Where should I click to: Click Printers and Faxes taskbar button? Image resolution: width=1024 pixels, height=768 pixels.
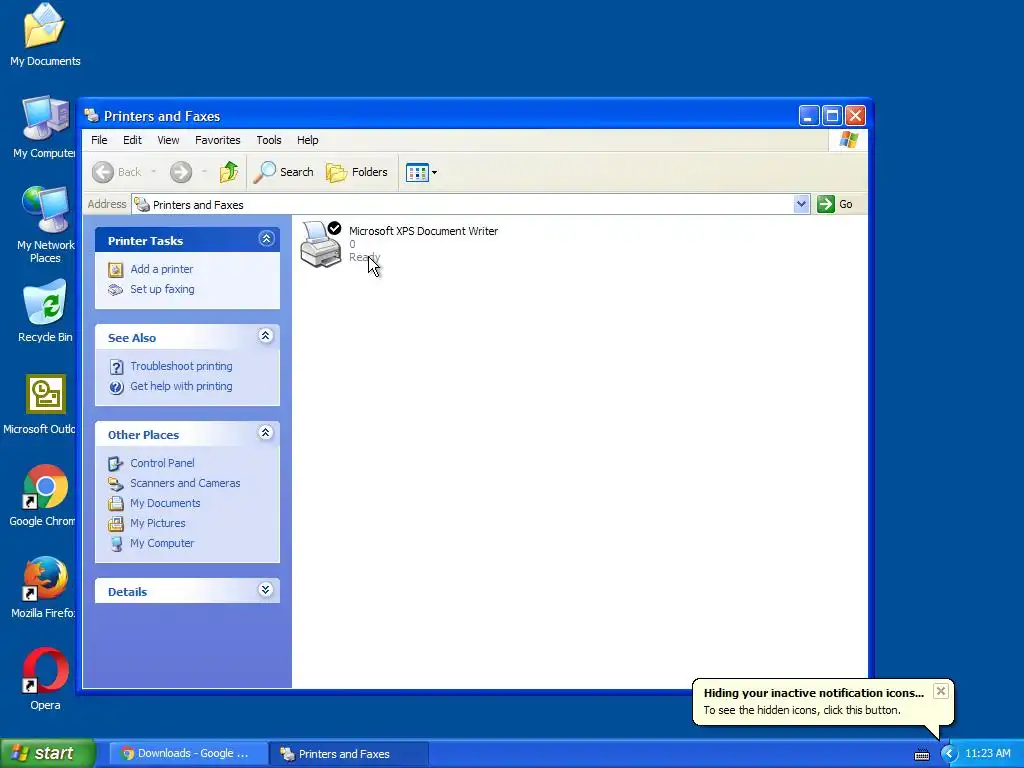pyautogui.click(x=348, y=754)
